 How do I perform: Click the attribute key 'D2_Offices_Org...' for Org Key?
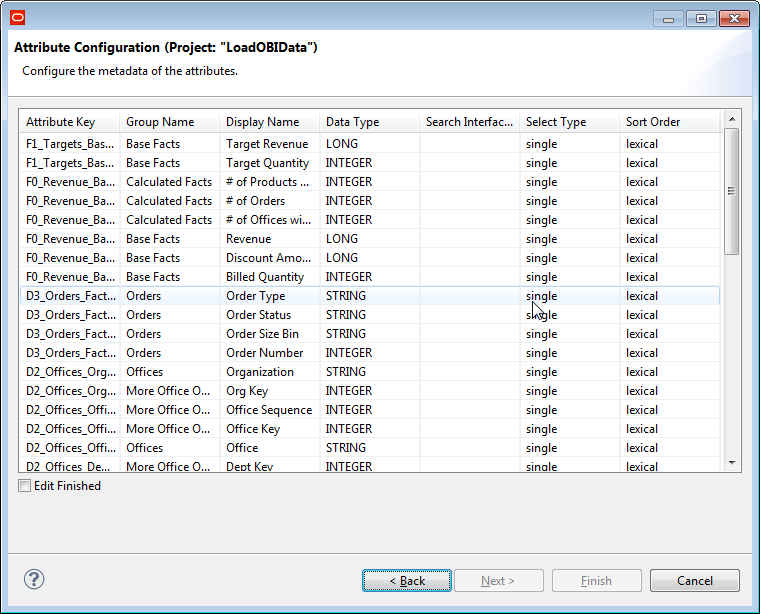(x=71, y=391)
